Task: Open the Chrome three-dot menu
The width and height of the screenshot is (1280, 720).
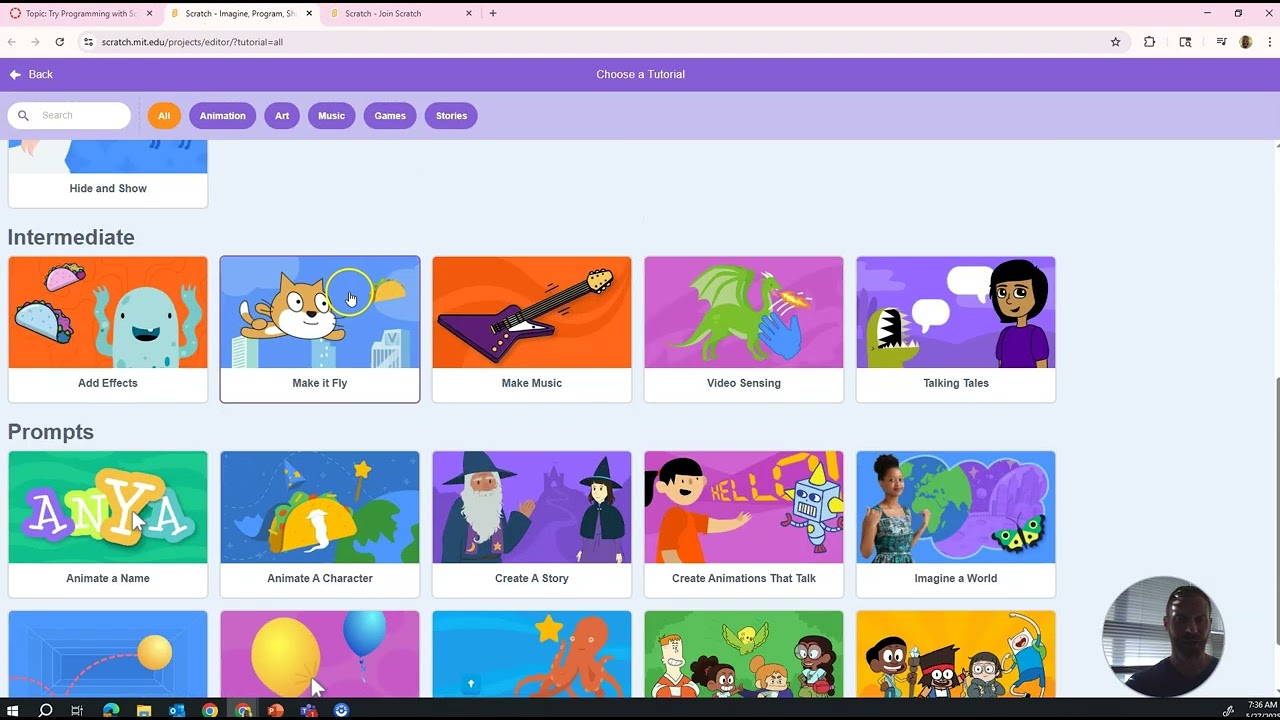Action: pyautogui.click(x=1269, y=42)
